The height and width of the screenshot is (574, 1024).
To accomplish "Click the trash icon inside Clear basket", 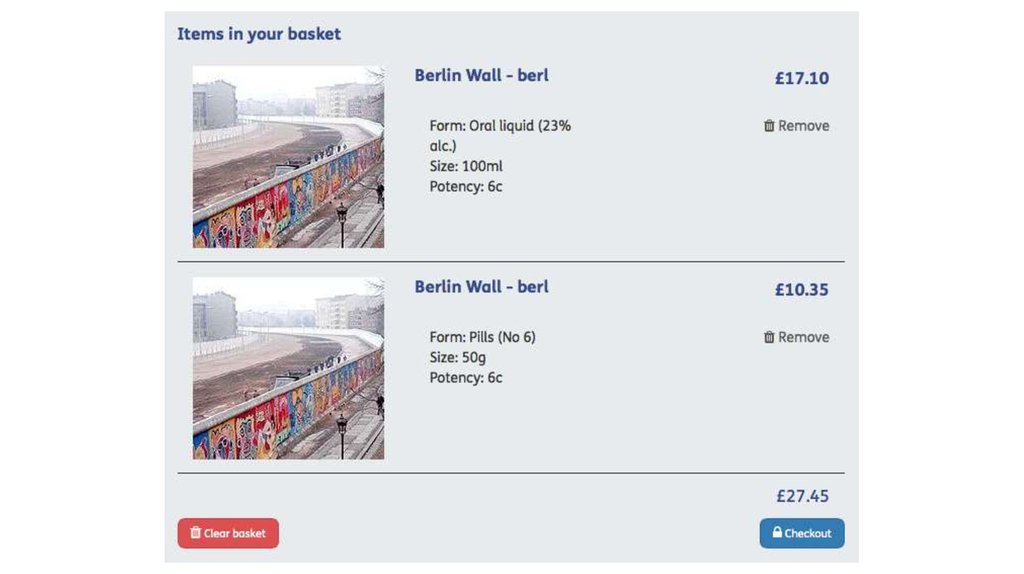I will coord(195,533).
